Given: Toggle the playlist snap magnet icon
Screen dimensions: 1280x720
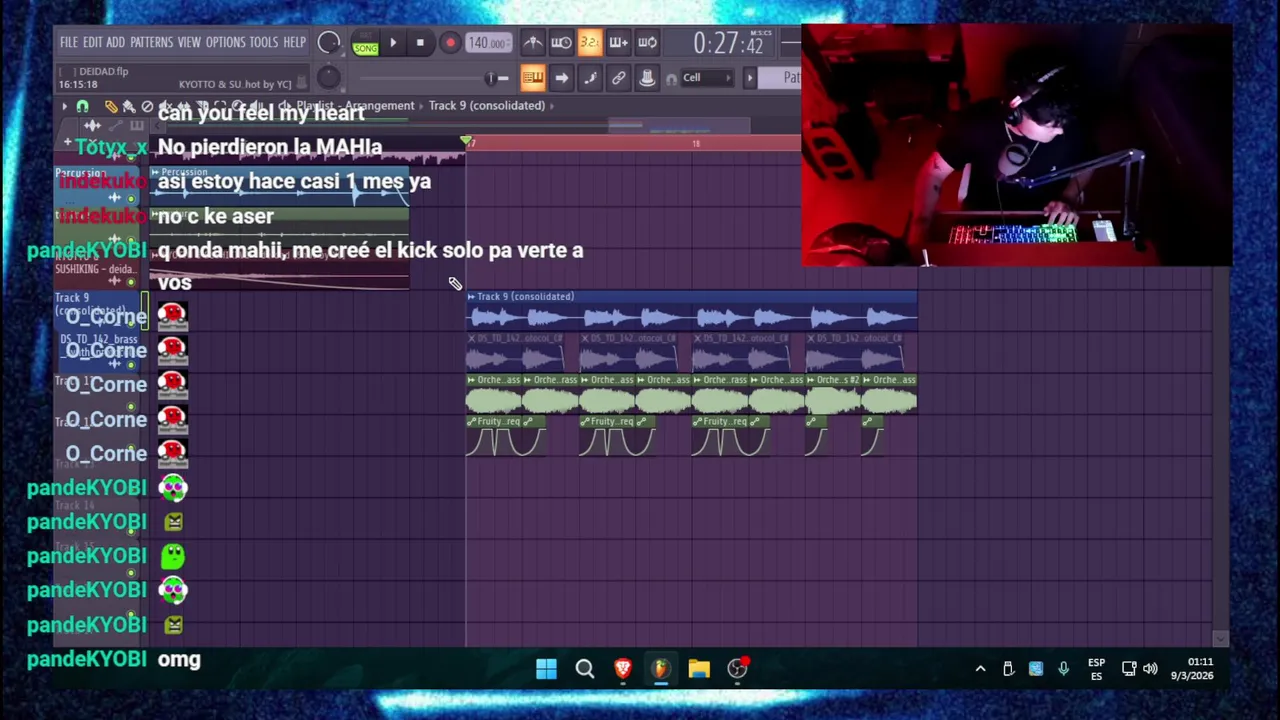Looking at the screenshot, I should click(83, 106).
